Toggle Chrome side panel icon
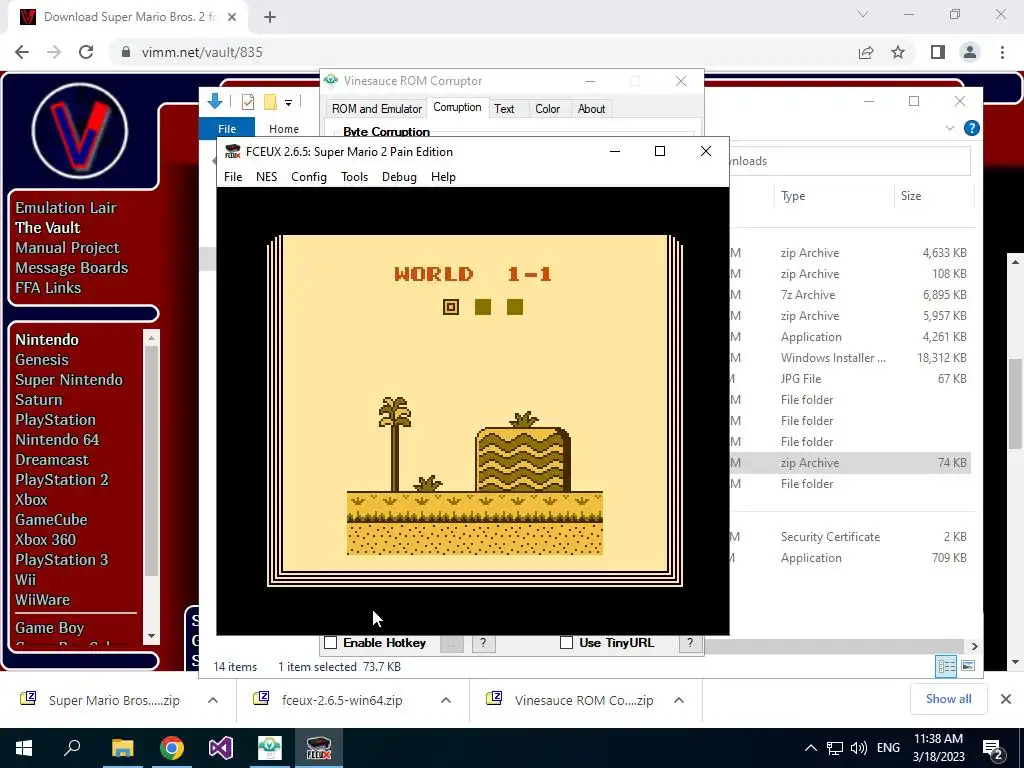The image size is (1024, 768). (938, 52)
